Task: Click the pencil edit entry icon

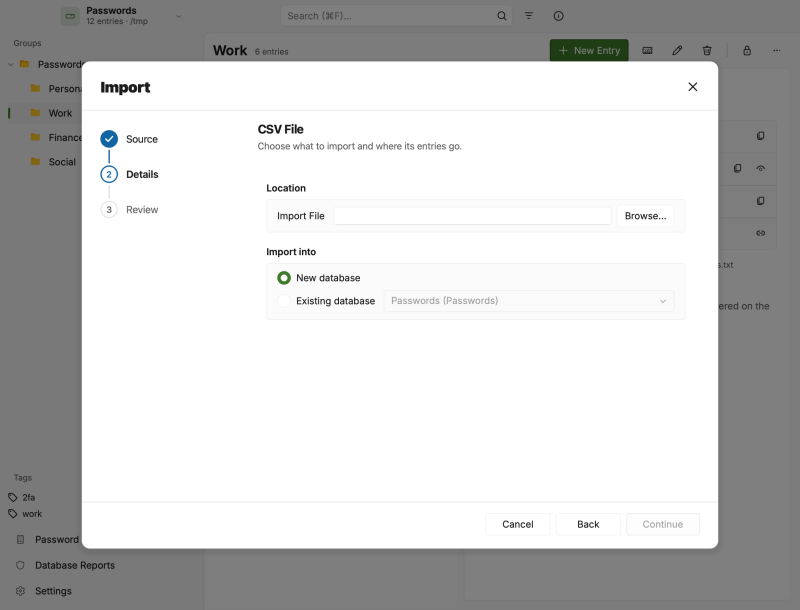Action: (677, 50)
